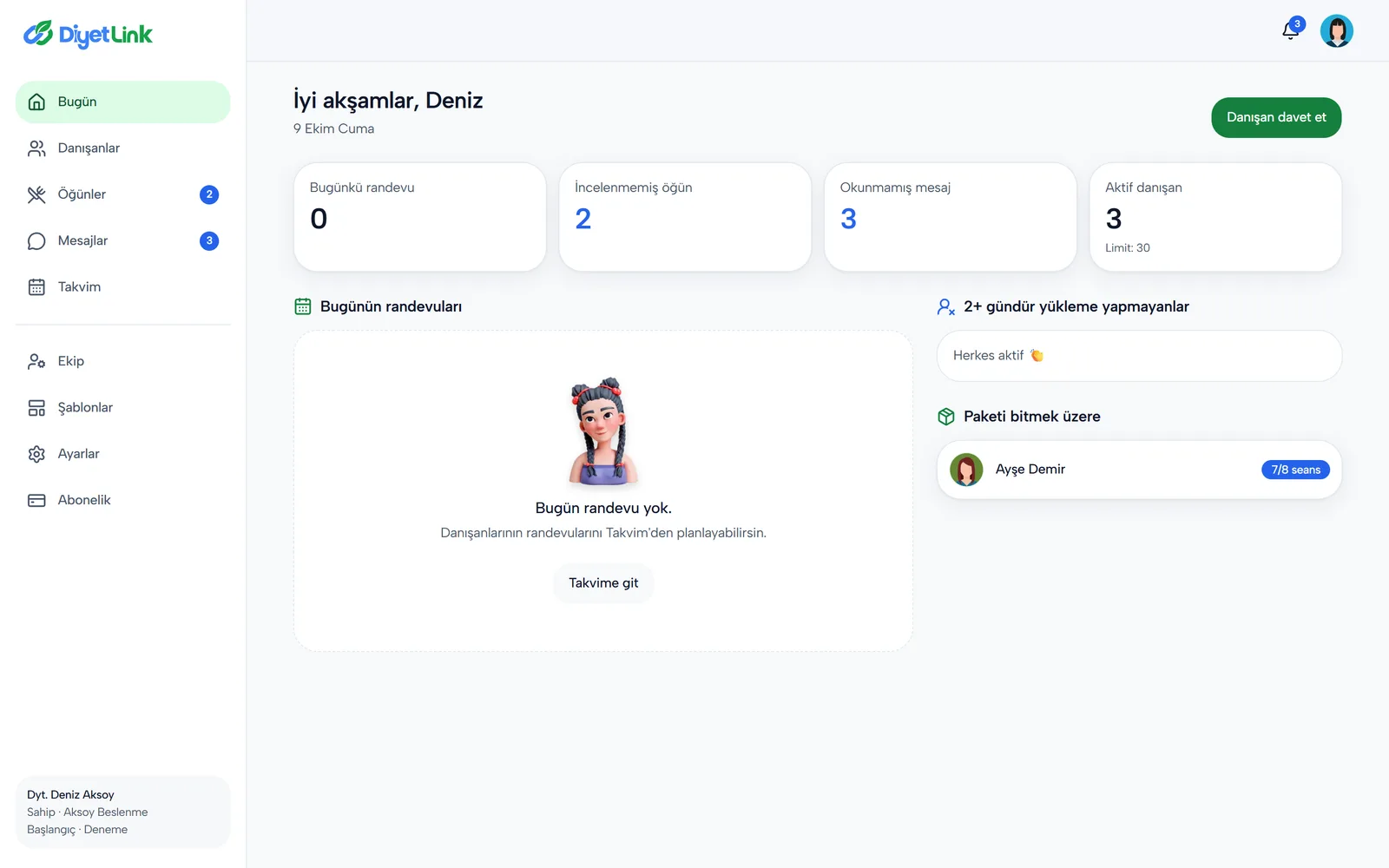Click the Ekip user-gear icon
Screen dimensions: 1389x868
click(x=36, y=361)
